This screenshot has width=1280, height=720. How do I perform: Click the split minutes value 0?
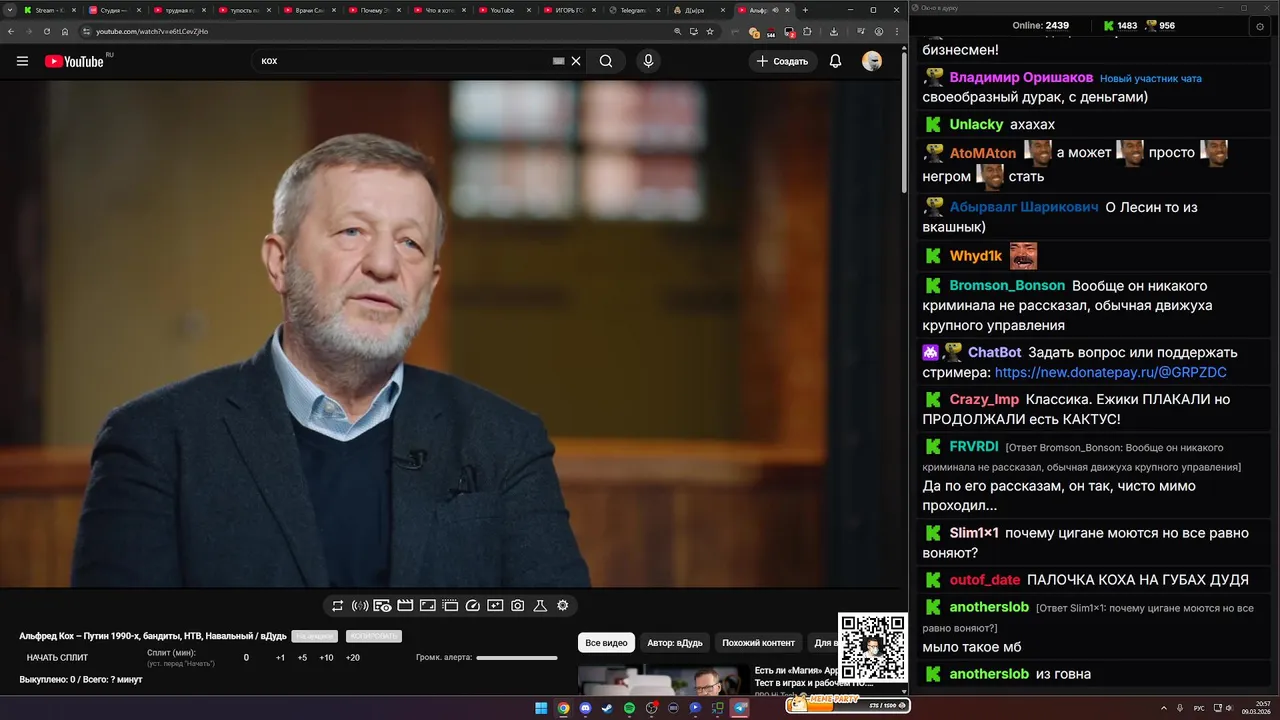246,658
